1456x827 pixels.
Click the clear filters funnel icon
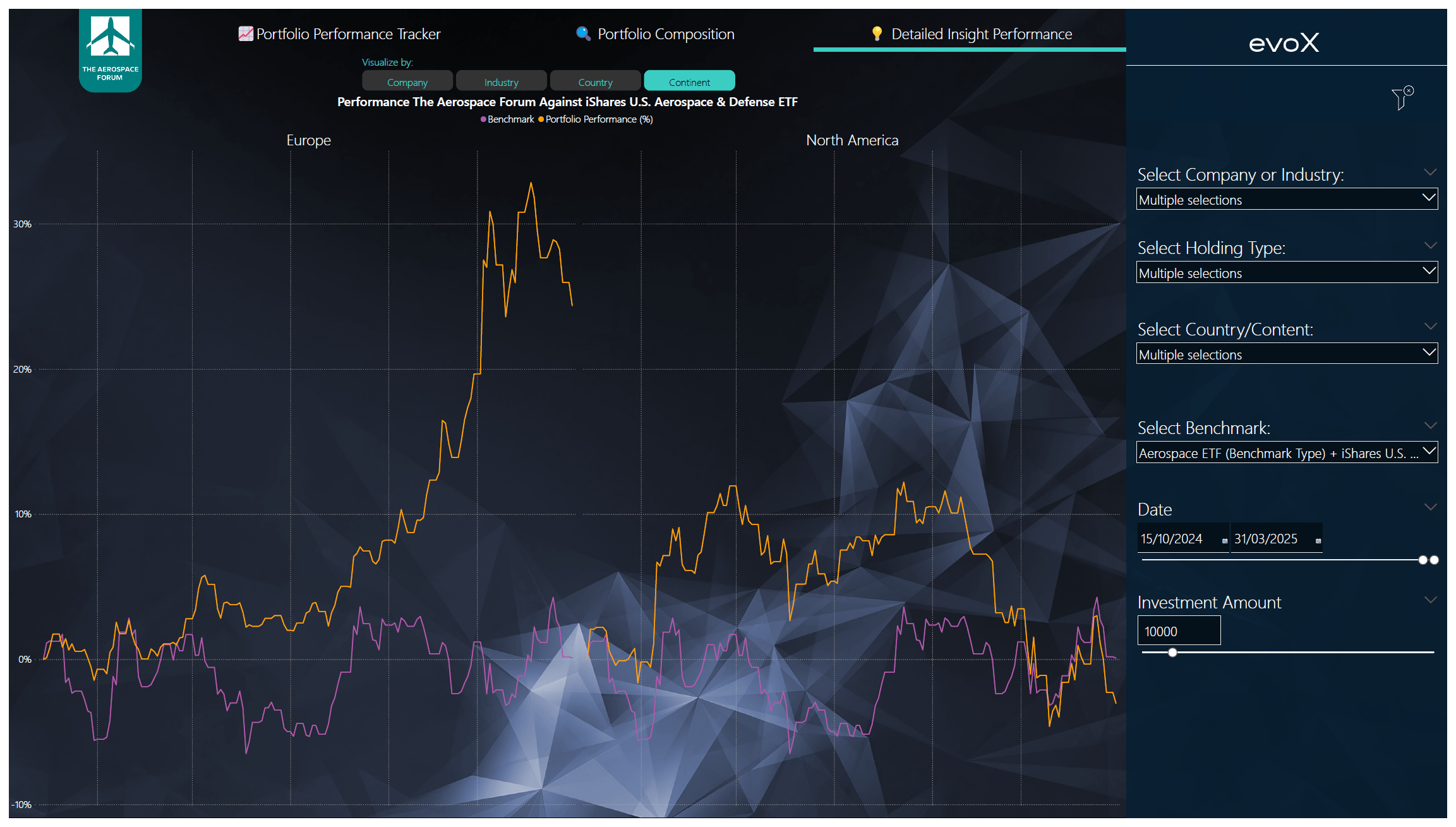coord(1400,99)
